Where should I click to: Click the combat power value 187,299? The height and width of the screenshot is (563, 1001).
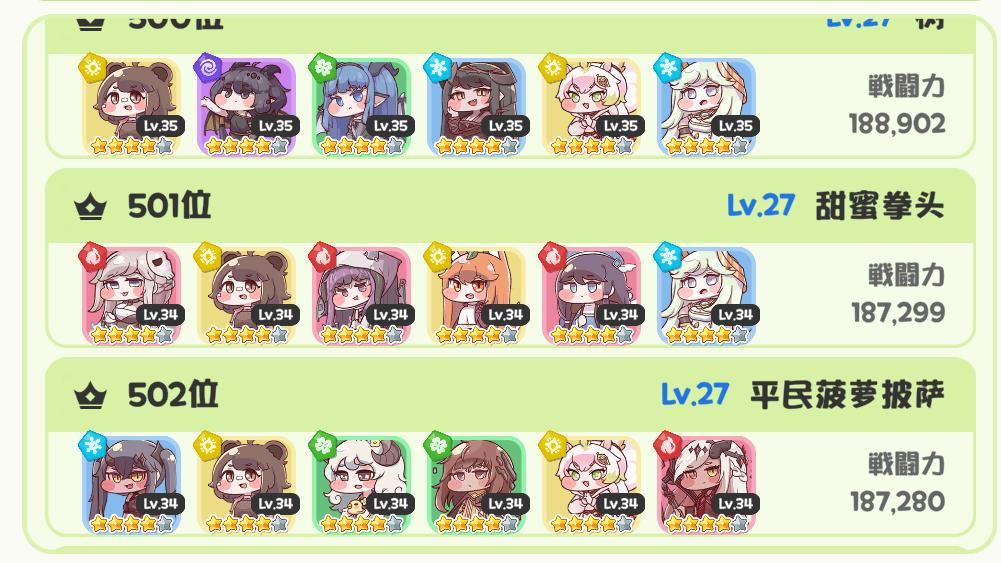(x=898, y=313)
